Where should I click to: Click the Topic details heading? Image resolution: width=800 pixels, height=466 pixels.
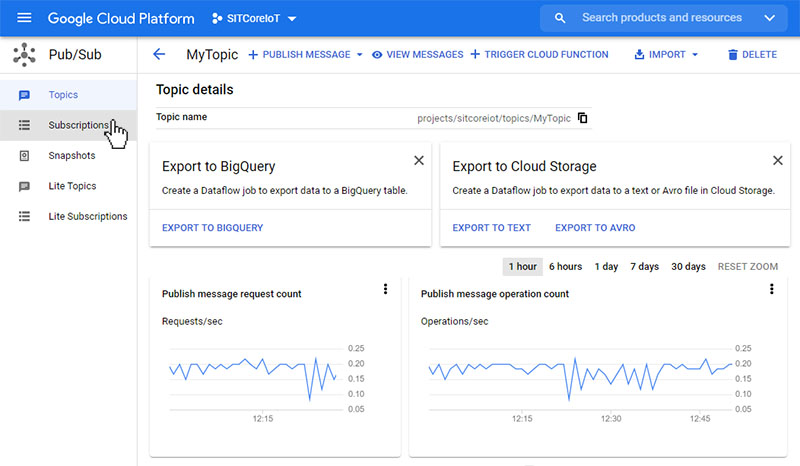pos(194,90)
